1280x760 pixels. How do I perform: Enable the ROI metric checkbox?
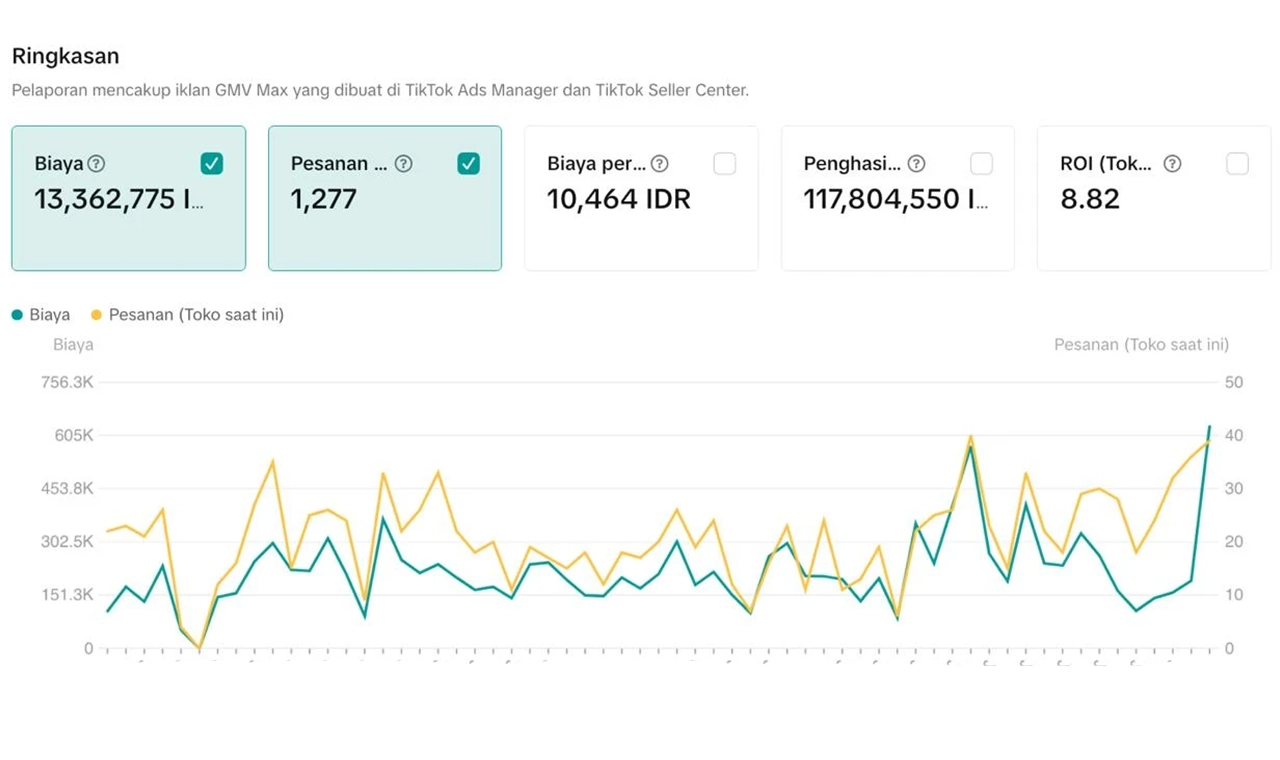1237,164
